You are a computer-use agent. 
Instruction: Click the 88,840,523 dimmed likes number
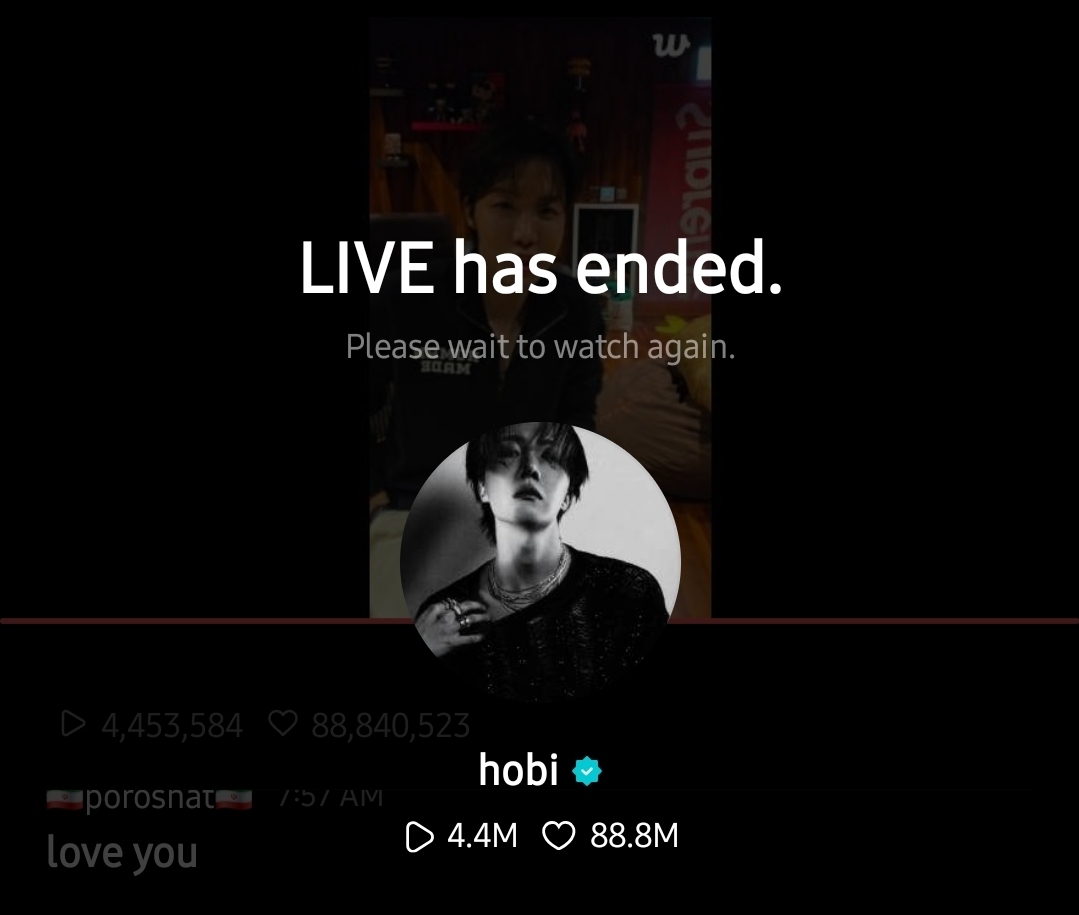pyautogui.click(x=390, y=725)
